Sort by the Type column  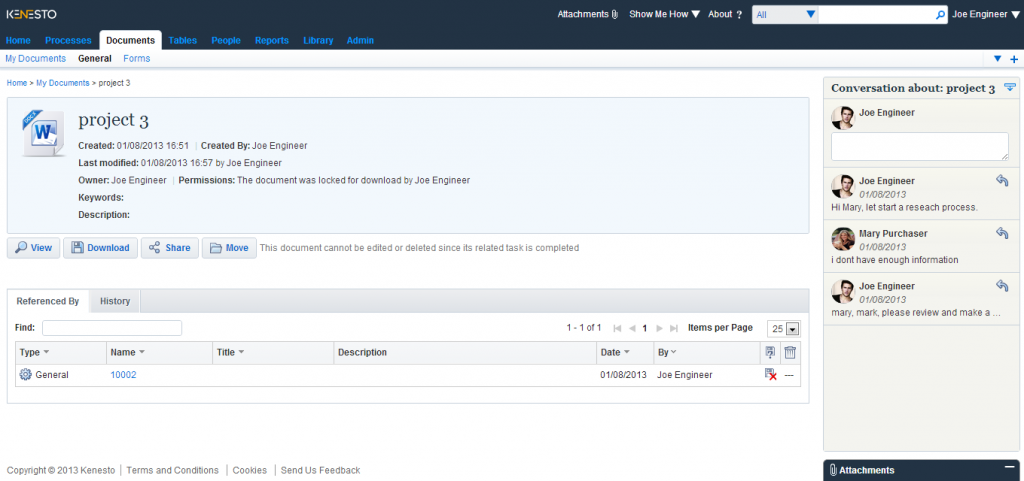point(35,352)
